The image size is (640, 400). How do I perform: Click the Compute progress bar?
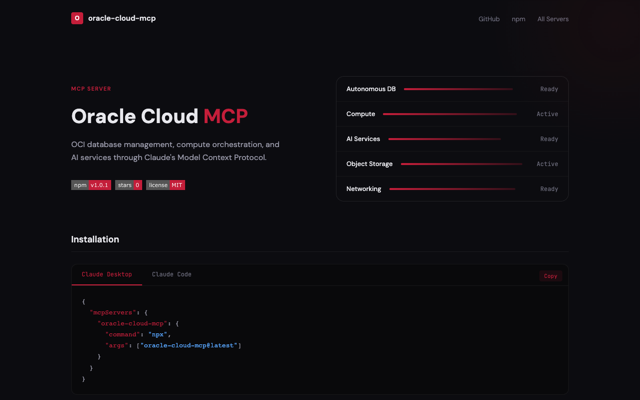coord(450,114)
